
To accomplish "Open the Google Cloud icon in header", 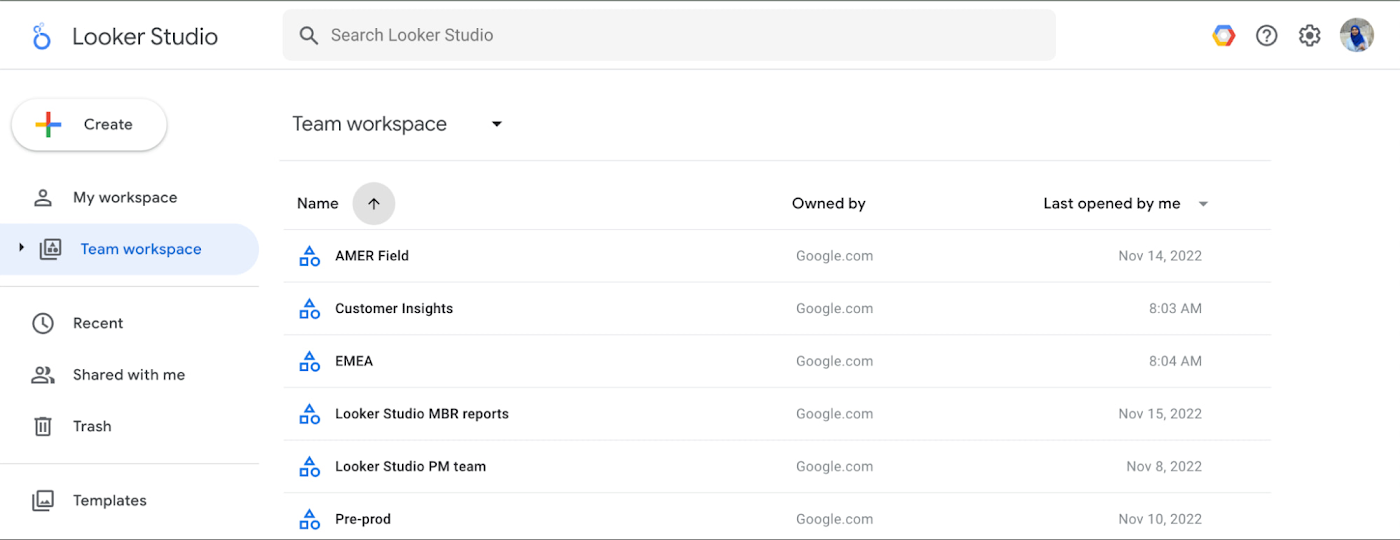I will pos(1223,36).
